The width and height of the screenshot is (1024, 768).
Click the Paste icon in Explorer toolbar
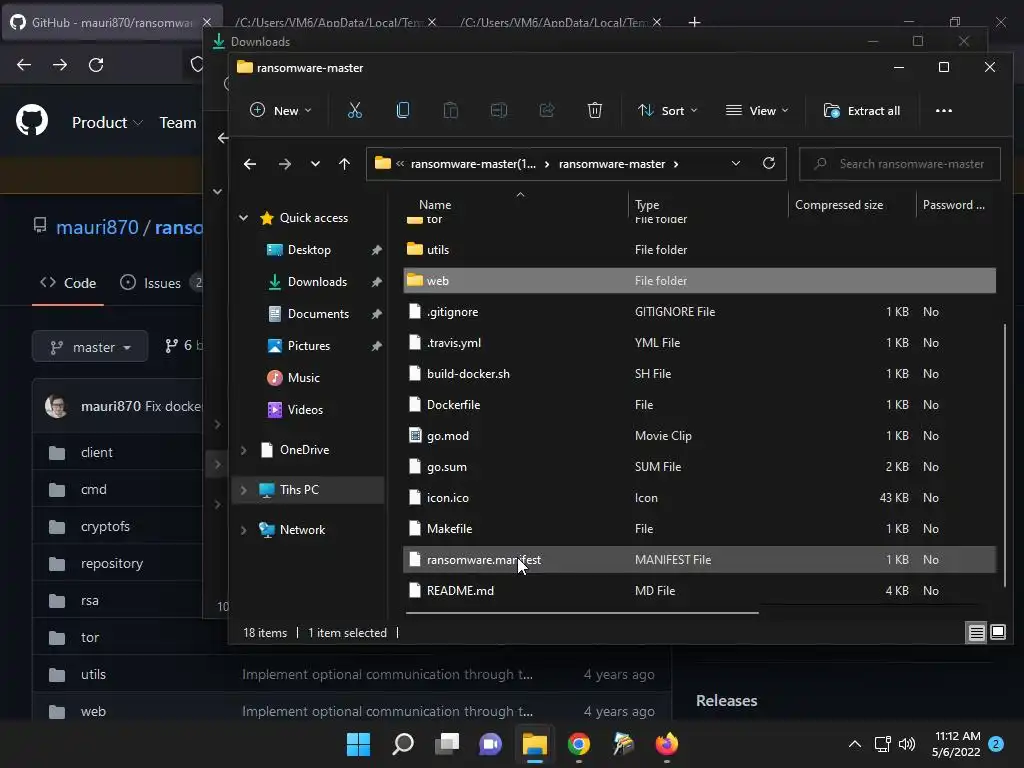click(x=451, y=110)
